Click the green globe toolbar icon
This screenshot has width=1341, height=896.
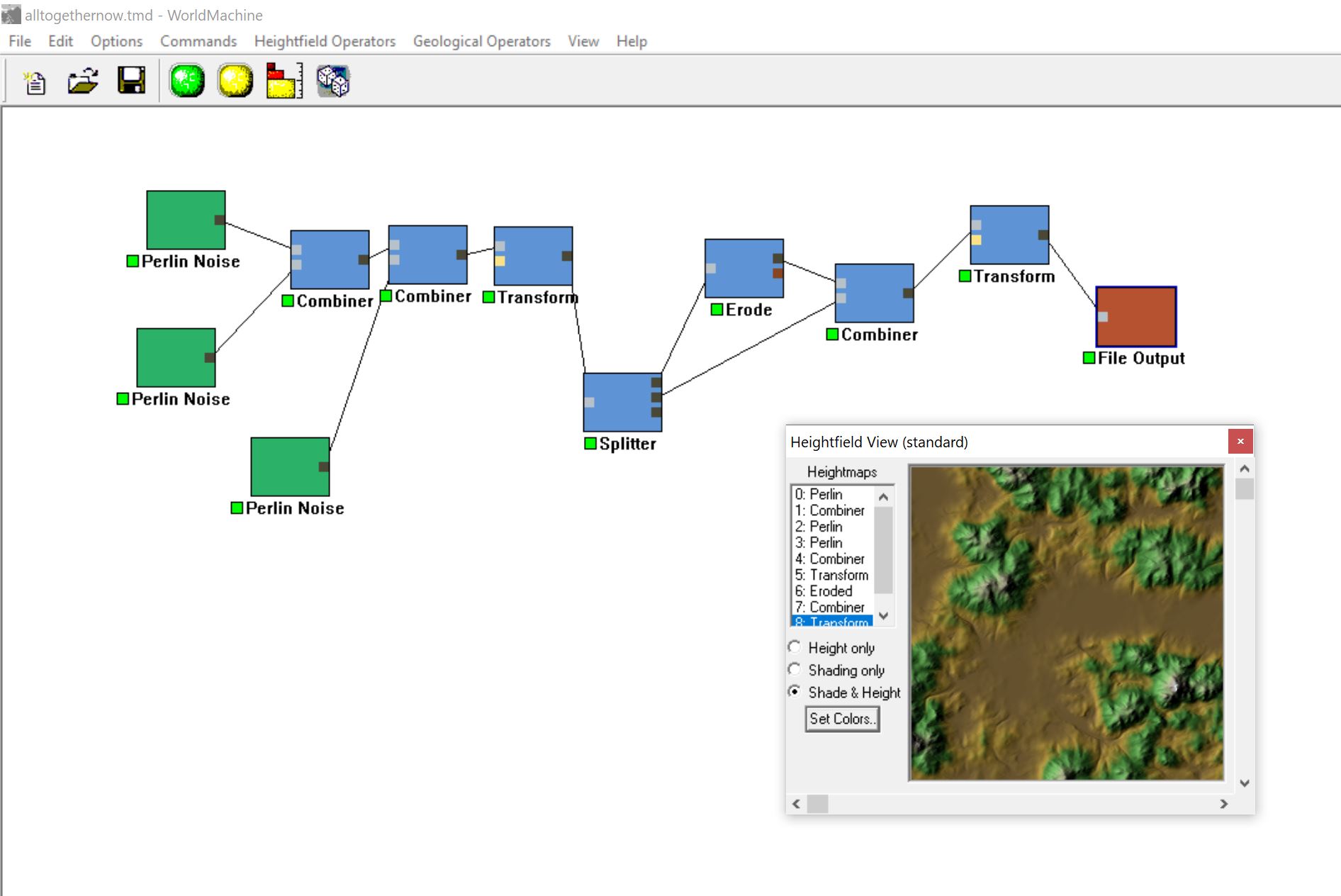[x=187, y=82]
